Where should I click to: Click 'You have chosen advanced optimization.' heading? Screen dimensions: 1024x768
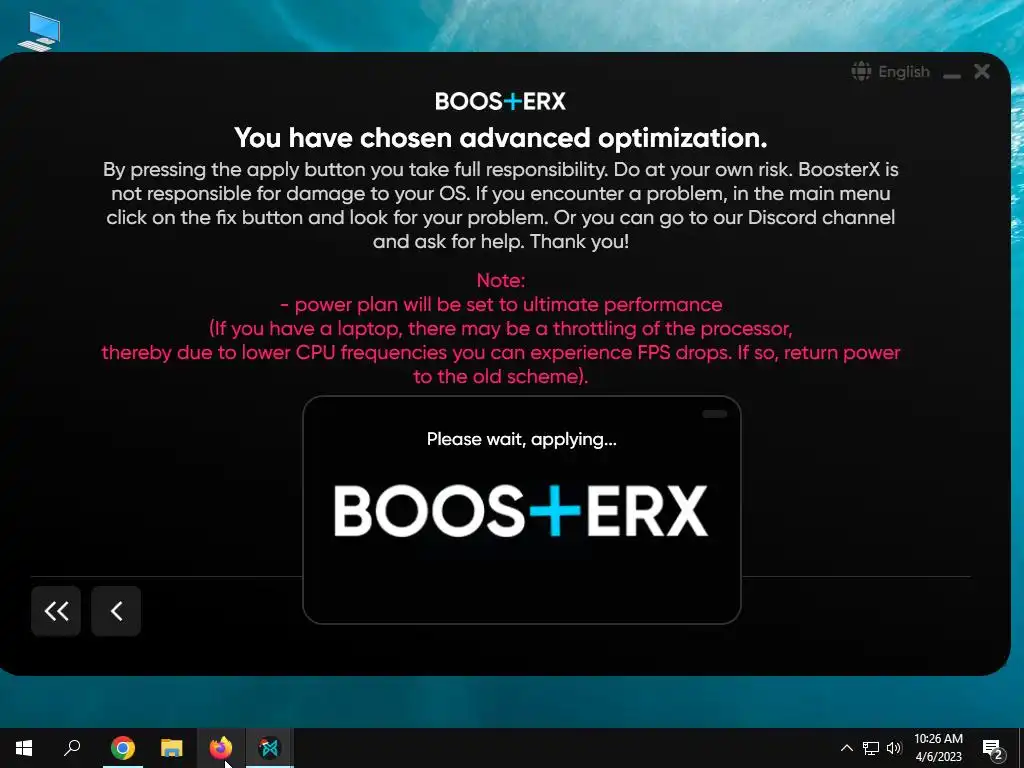coord(500,138)
